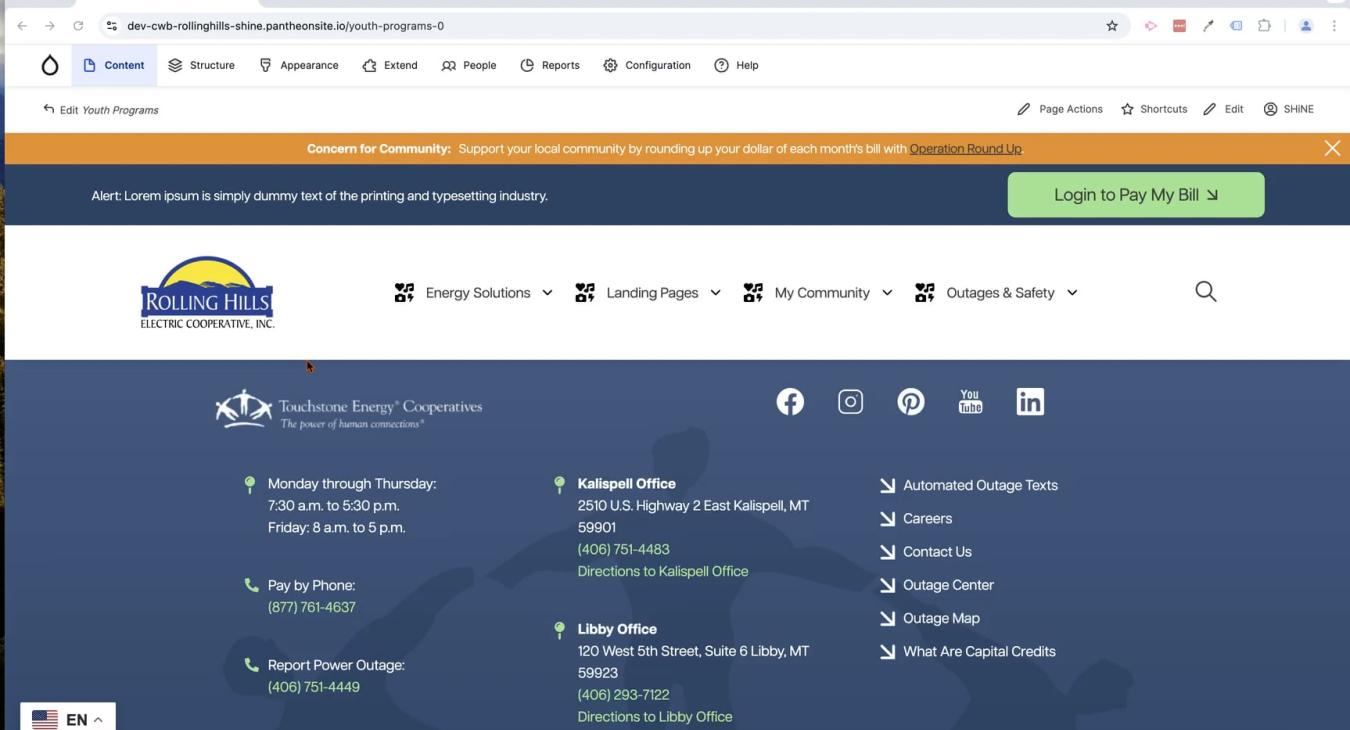Follow the Operation Round Up link
Viewport: 1350px width, 730px height.
(965, 149)
